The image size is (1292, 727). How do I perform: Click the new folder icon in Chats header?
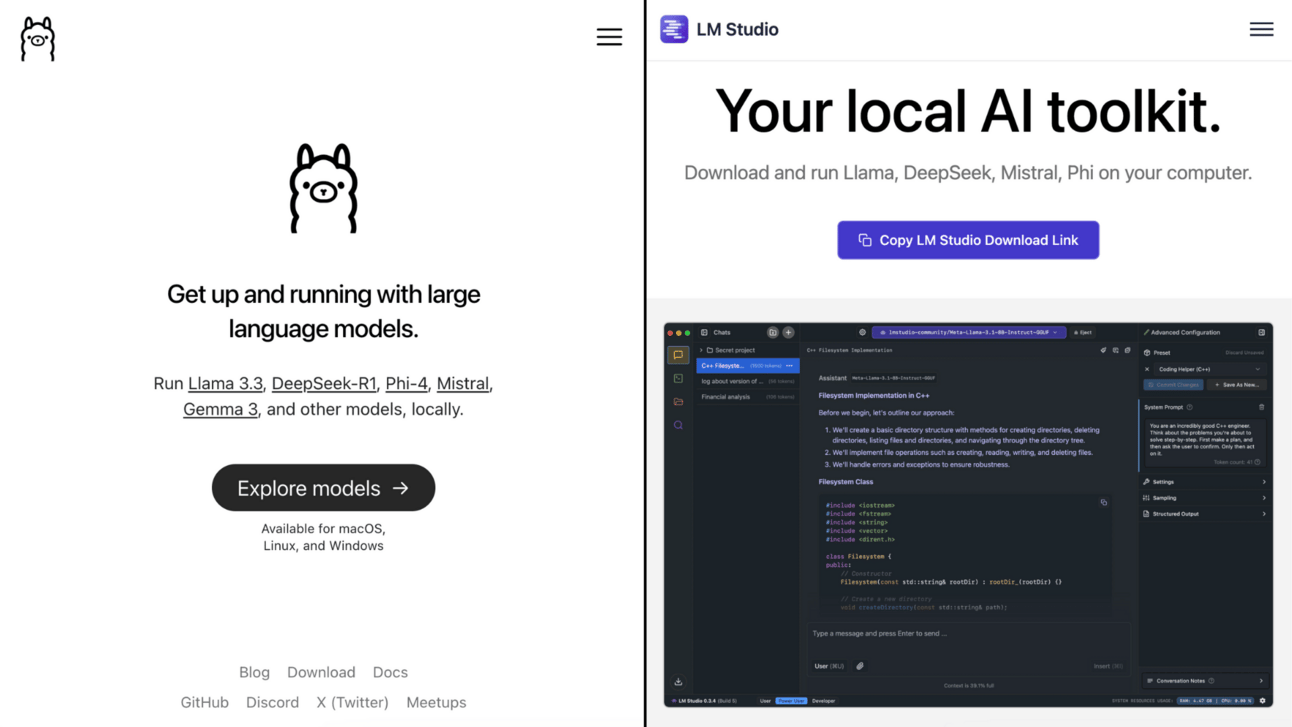(773, 332)
